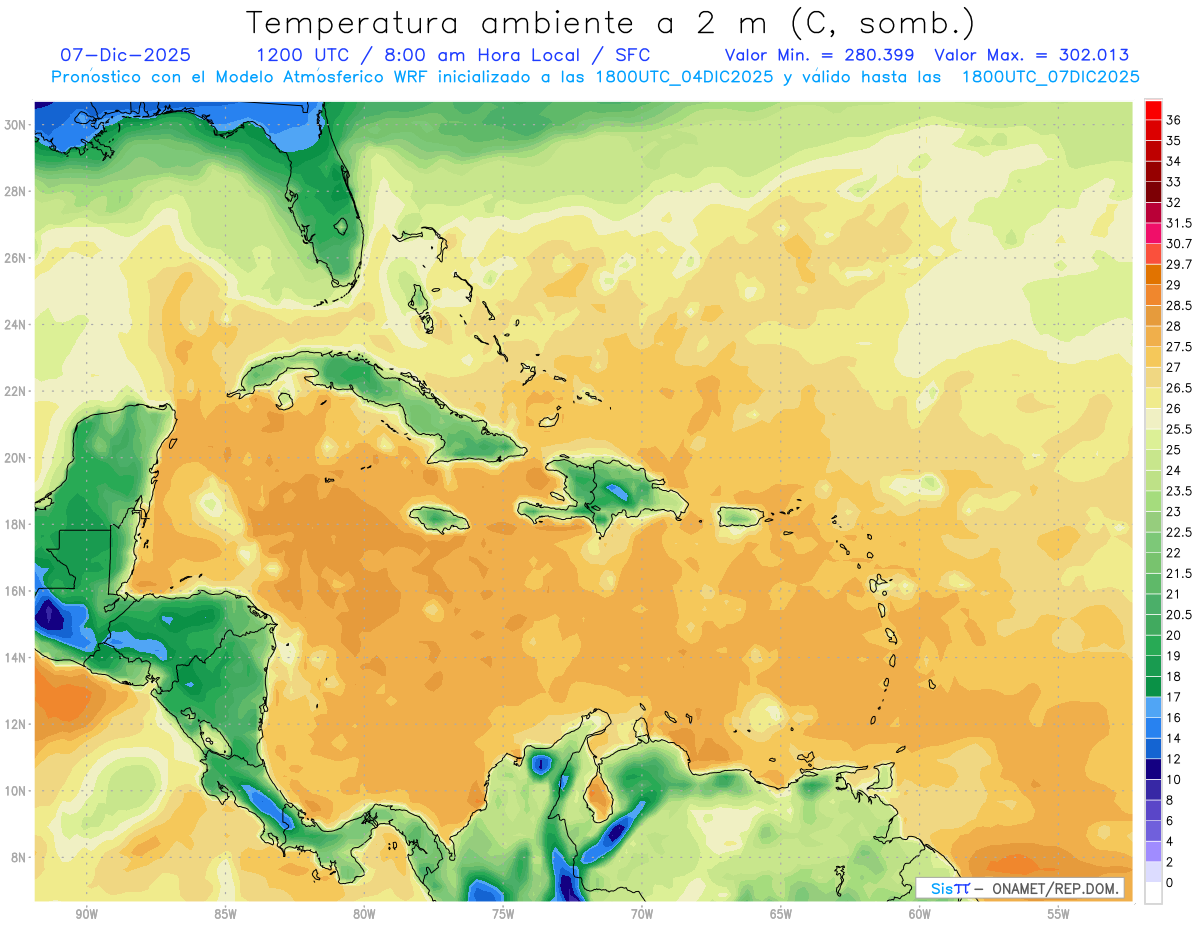Click the island of Jamaica on the map
Screen dimensions: 1200x927
(440, 518)
